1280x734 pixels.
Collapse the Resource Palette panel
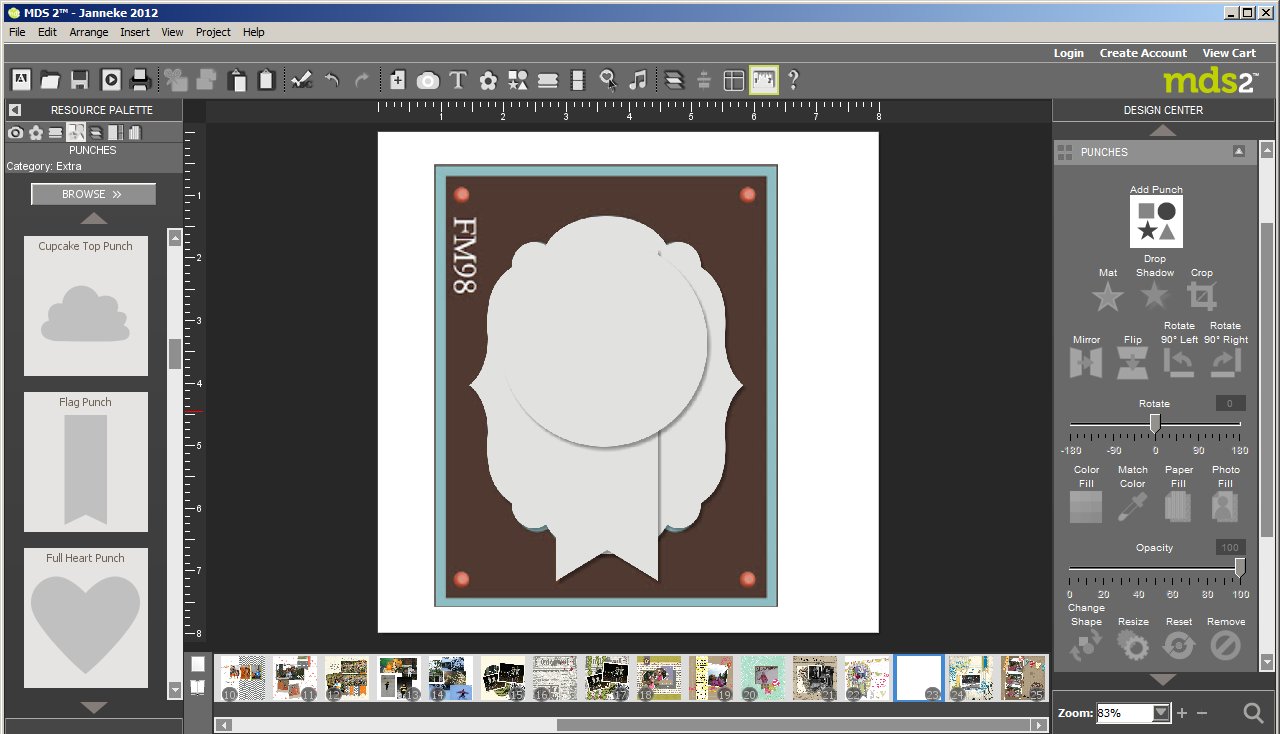(15, 110)
